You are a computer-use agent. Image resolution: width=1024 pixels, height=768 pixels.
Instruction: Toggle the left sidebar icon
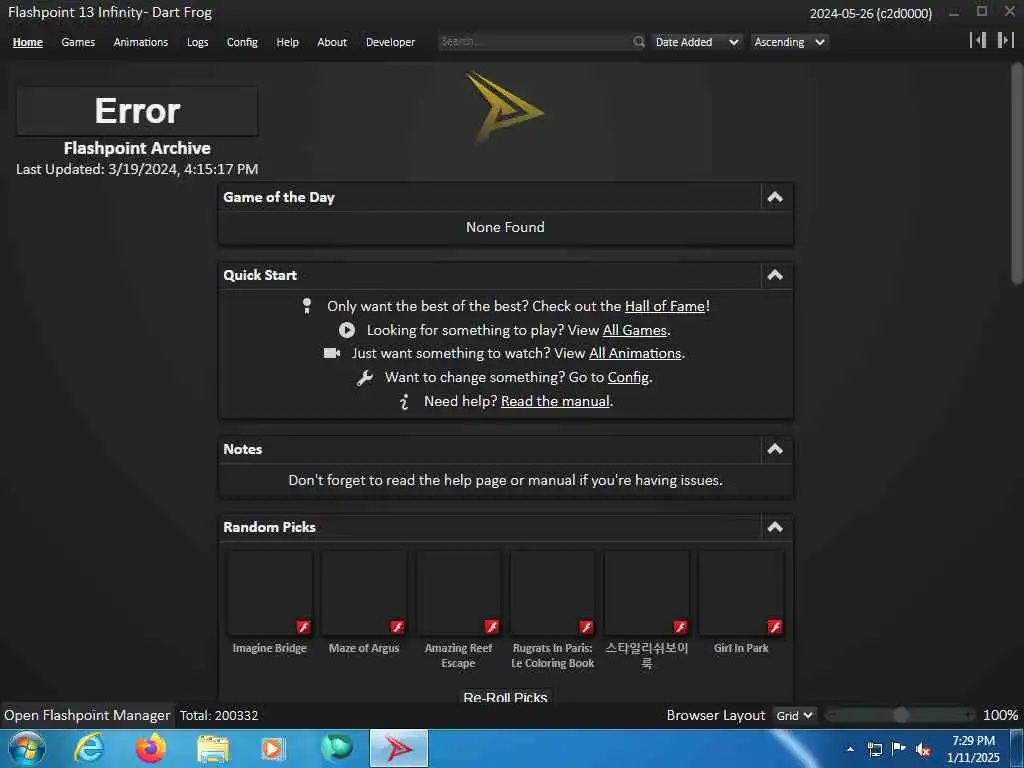(978, 40)
